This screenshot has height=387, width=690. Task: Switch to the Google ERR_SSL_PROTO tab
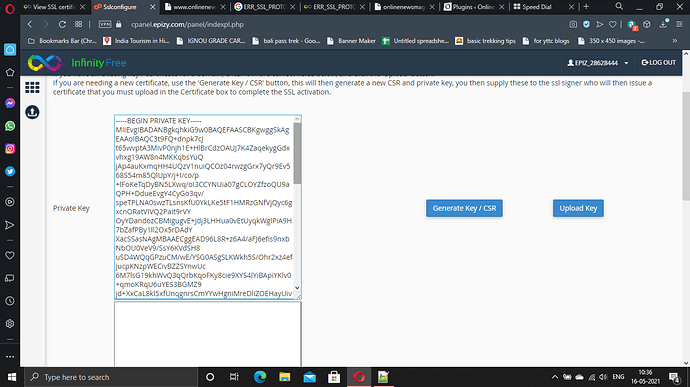(265, 7)
